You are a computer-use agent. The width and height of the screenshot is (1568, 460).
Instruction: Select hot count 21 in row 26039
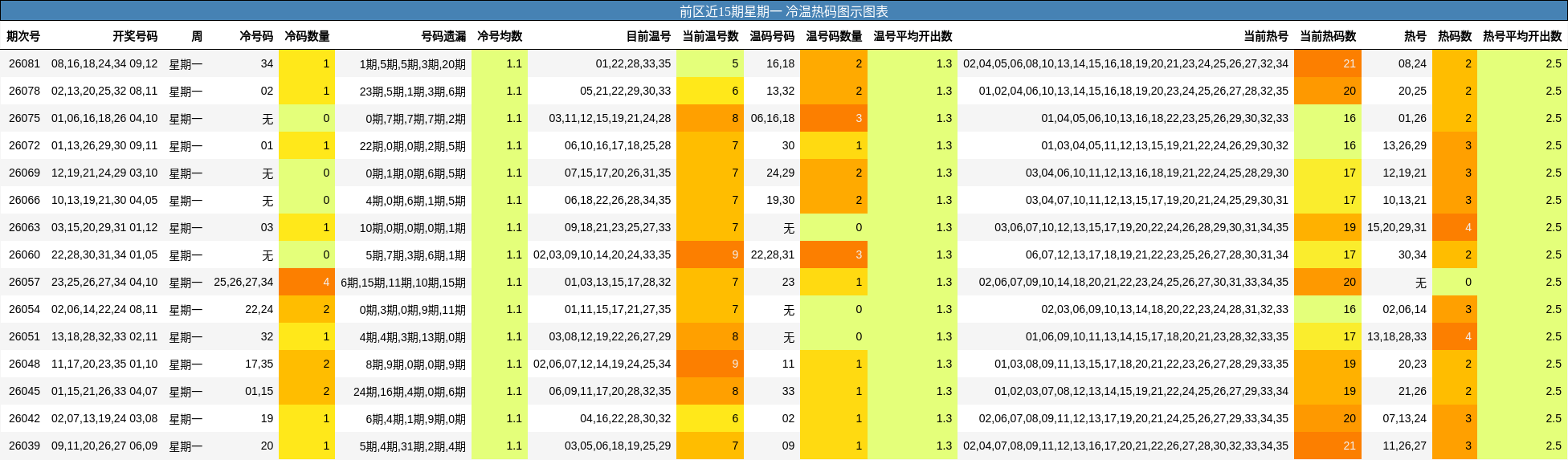1328,446
